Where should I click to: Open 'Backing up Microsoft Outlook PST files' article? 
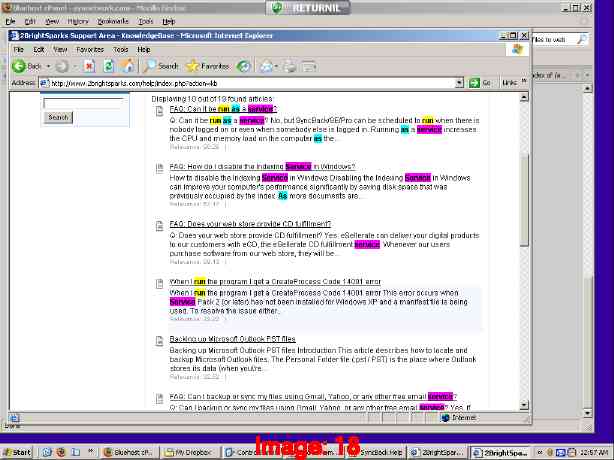233,339
